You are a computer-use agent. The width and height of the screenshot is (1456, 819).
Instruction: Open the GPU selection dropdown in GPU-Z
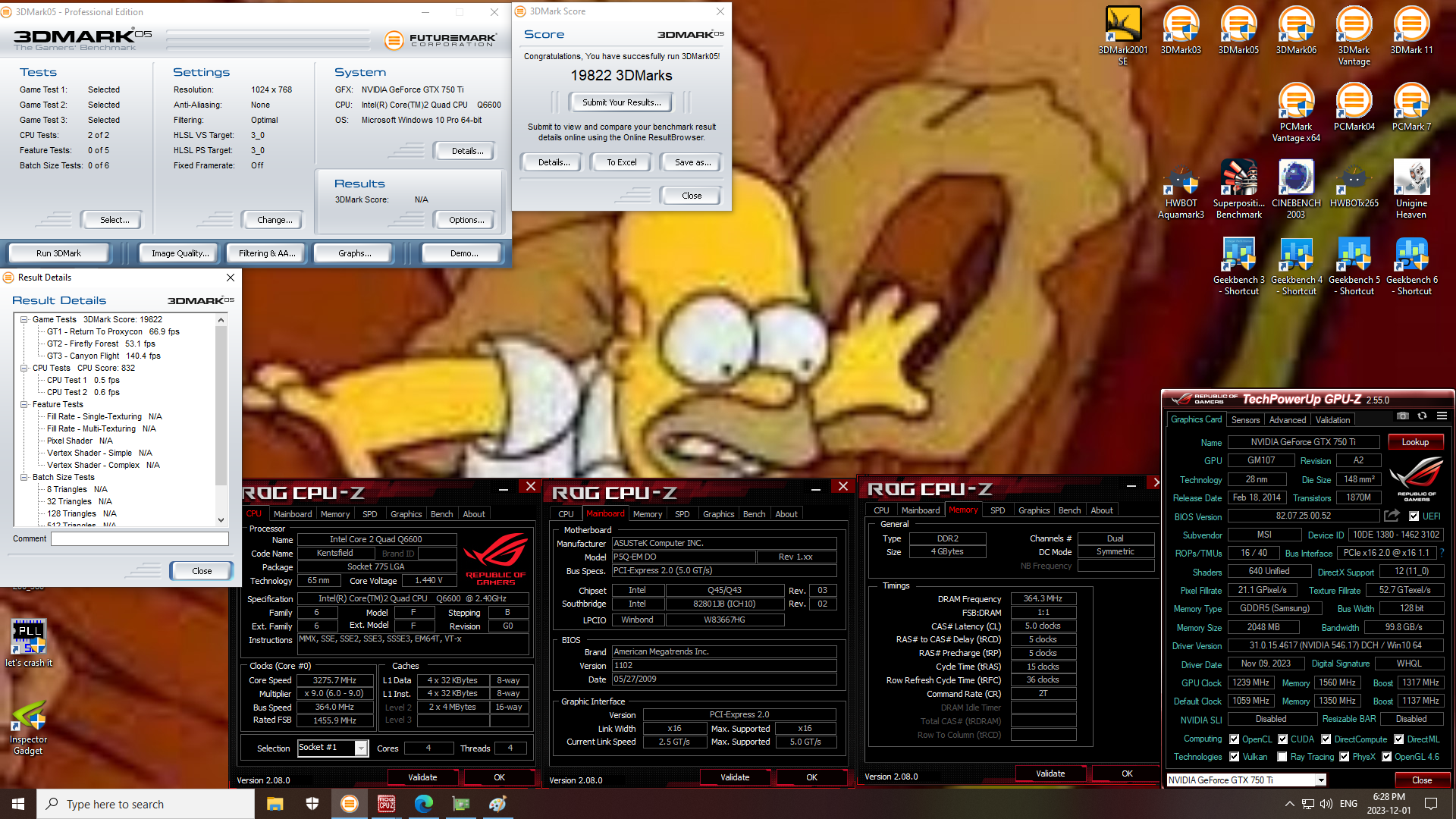click(x=1320, y=780)
